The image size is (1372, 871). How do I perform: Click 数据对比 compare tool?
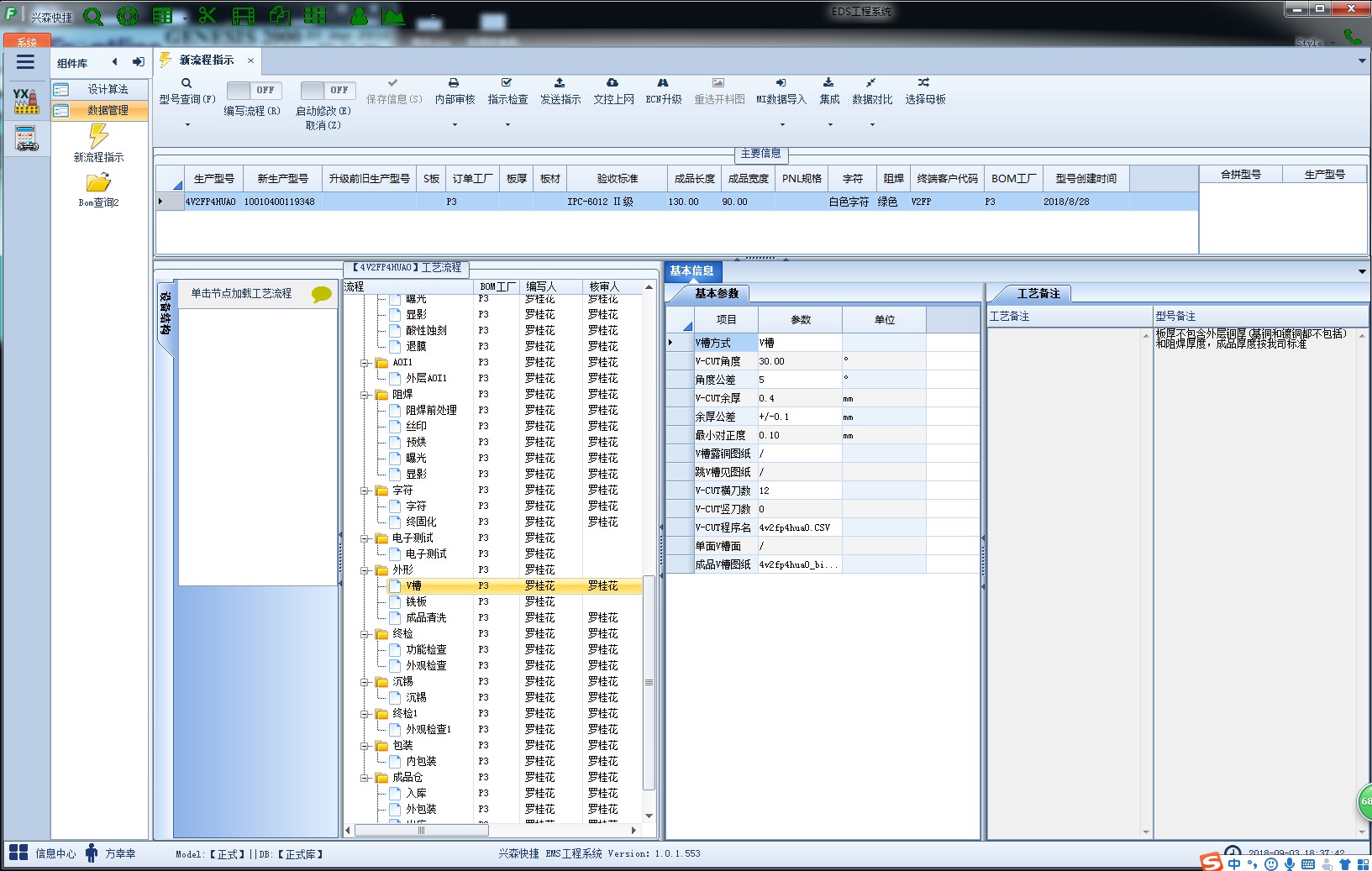tap(872, 91)
